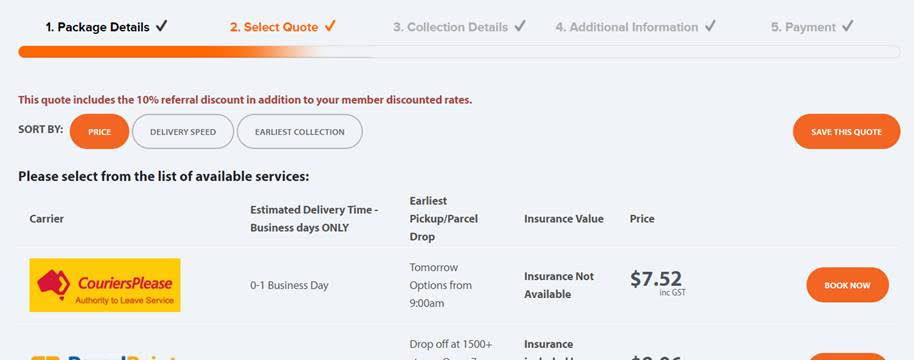The width and height of the screenshot is (914, 360).
Task: Click the Book Now button for second carrier
Action: coord(848,357)
